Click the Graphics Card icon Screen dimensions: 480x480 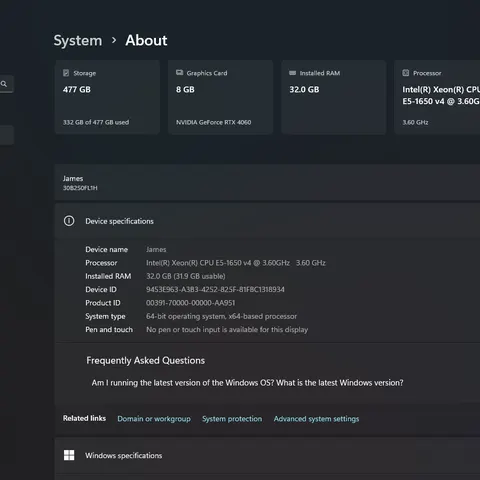[179, 73]
